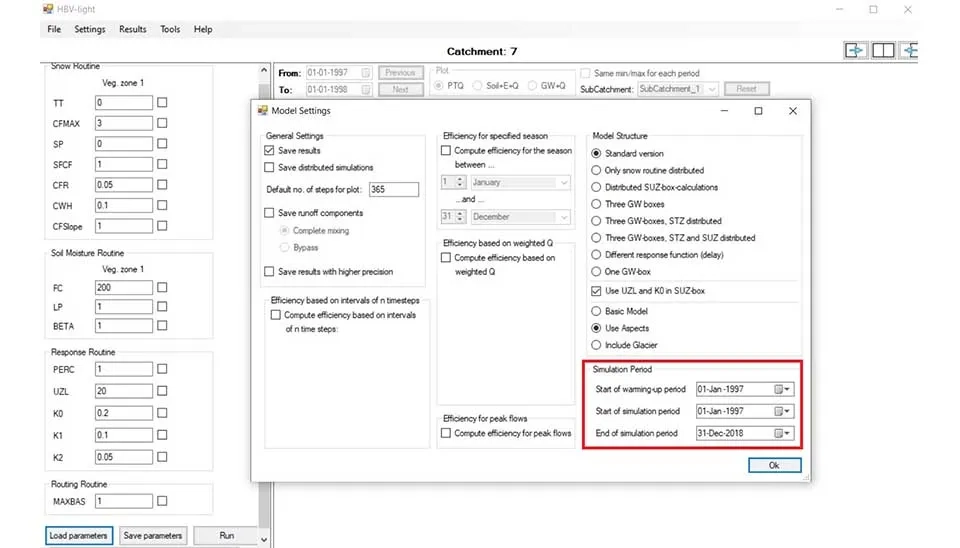Click the CFMAX parameter input field
The width and height of the screenshot is (960, 548).
click(124, 124)
